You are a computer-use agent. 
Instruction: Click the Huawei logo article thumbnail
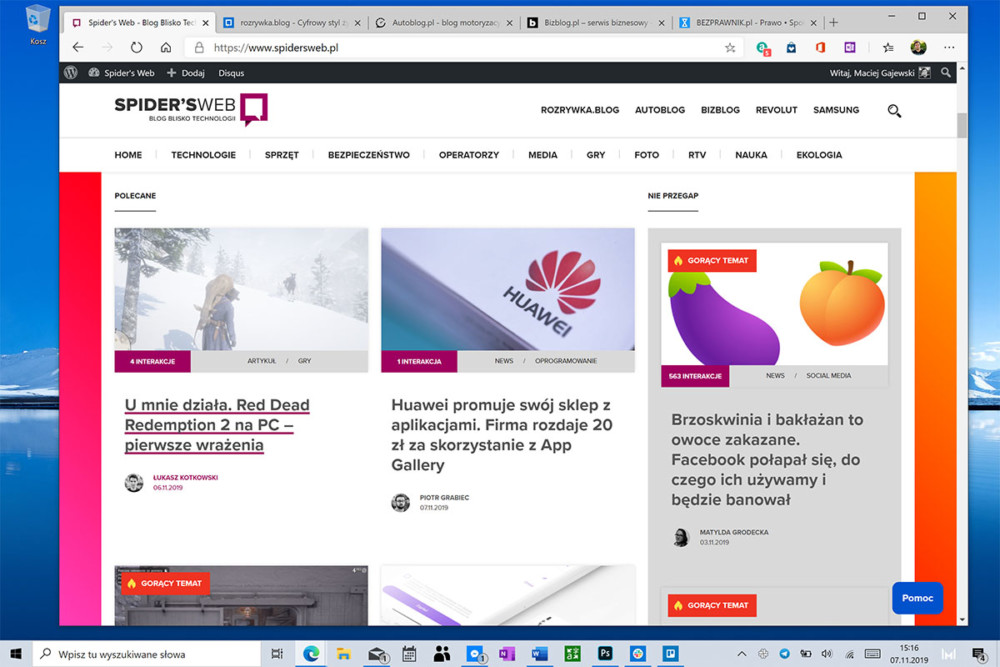[x=508, y=290]
